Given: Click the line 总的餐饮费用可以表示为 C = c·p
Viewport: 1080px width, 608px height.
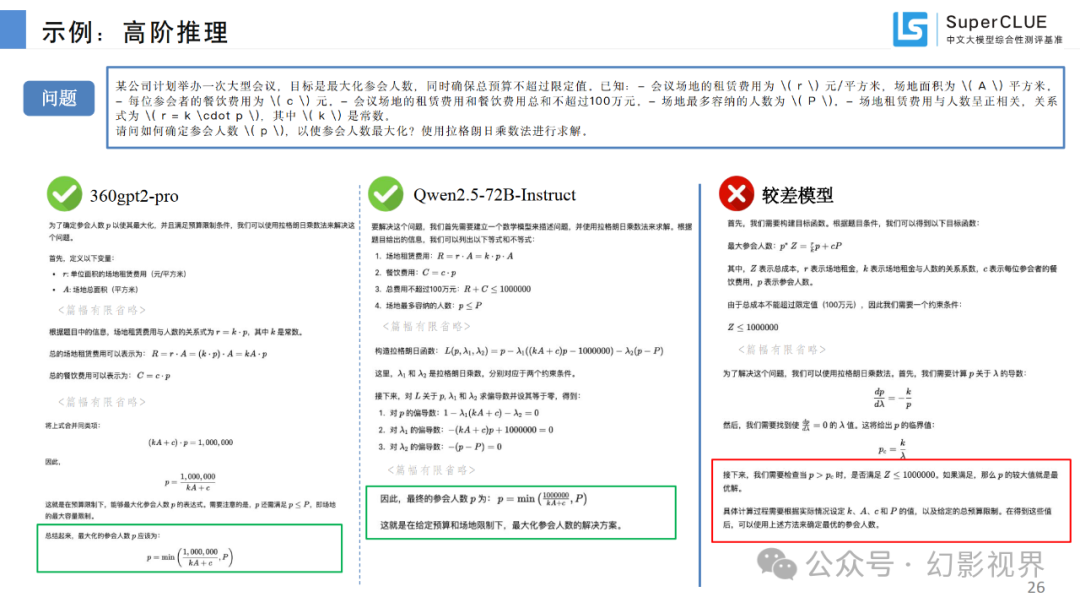Looking at the screenshot, I should pyautogui.click(x=110, y=376).
